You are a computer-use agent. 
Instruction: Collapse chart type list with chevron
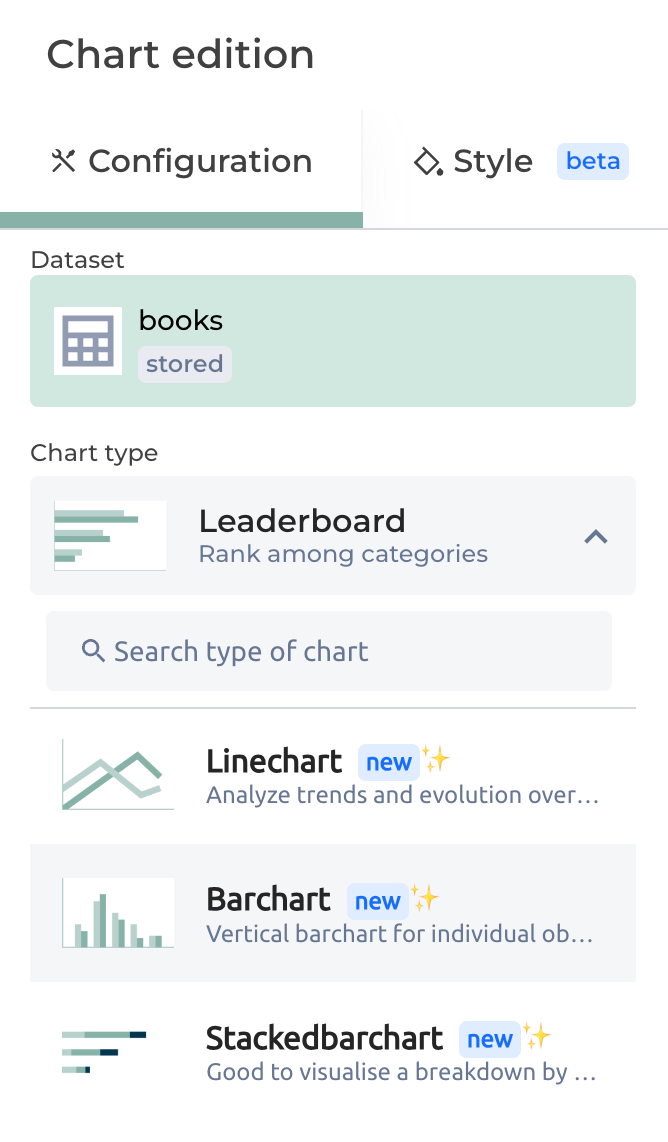pyautogui.click(x=596, y=537)
